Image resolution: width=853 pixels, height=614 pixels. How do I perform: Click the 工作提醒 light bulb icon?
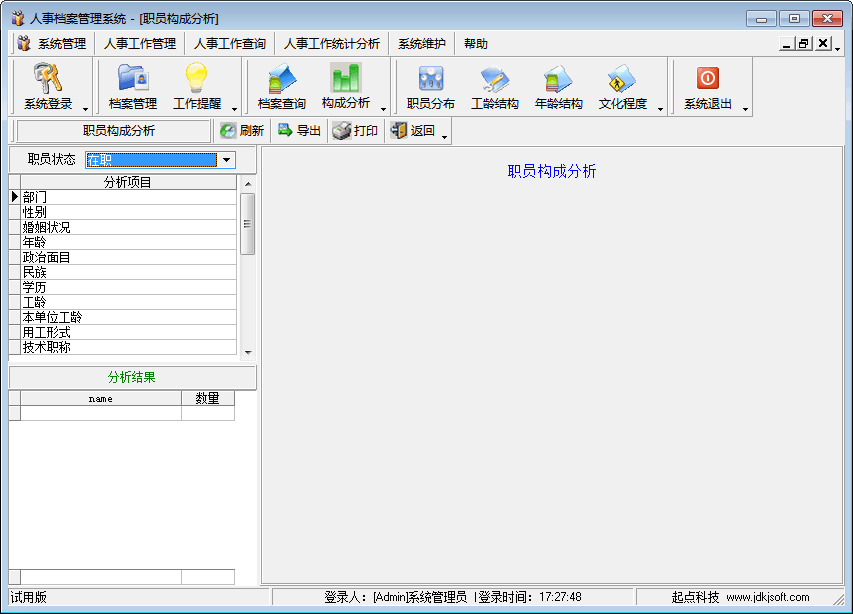point(196,78)
